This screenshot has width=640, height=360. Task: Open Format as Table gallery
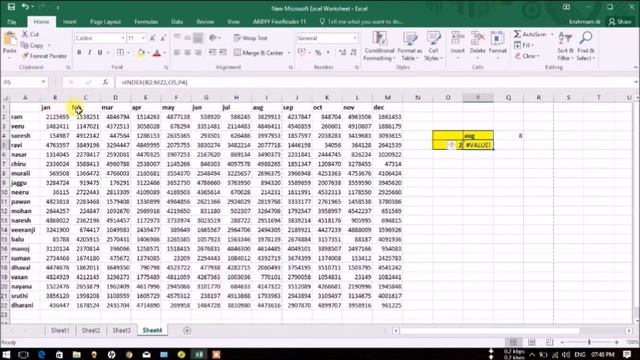tap(410, 46)
